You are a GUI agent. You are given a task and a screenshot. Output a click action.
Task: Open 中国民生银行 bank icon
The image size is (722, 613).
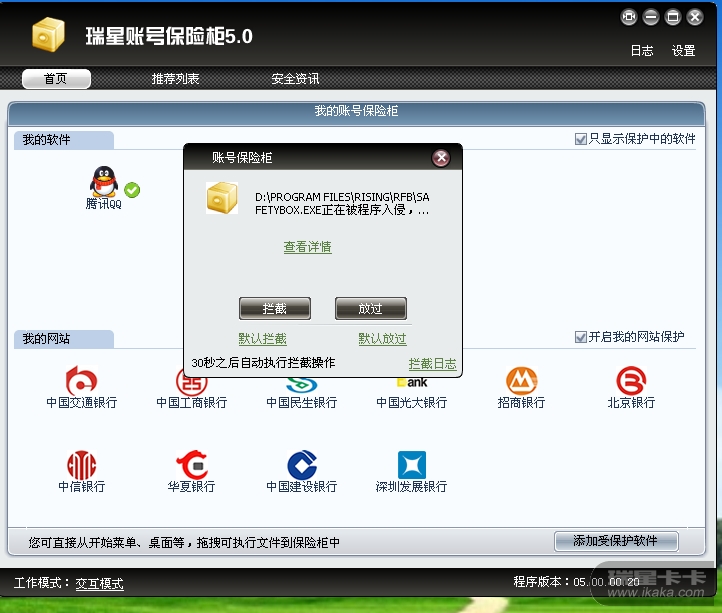[302, 385]
